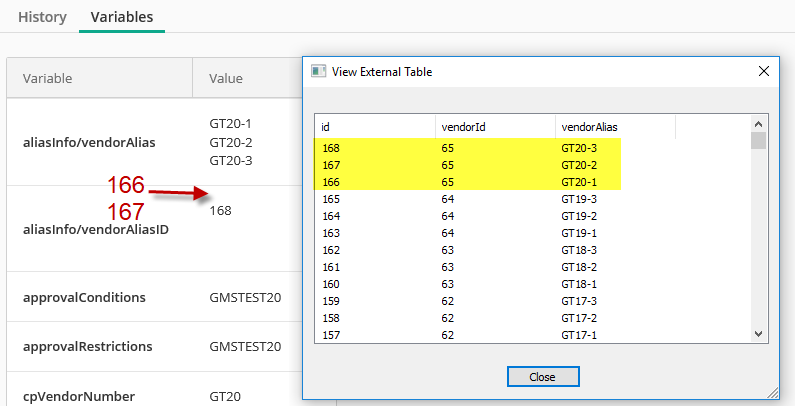Viewport: 795px width, 406px height.
Task: Click the vendorId column header
Action: tap(495, 127)
